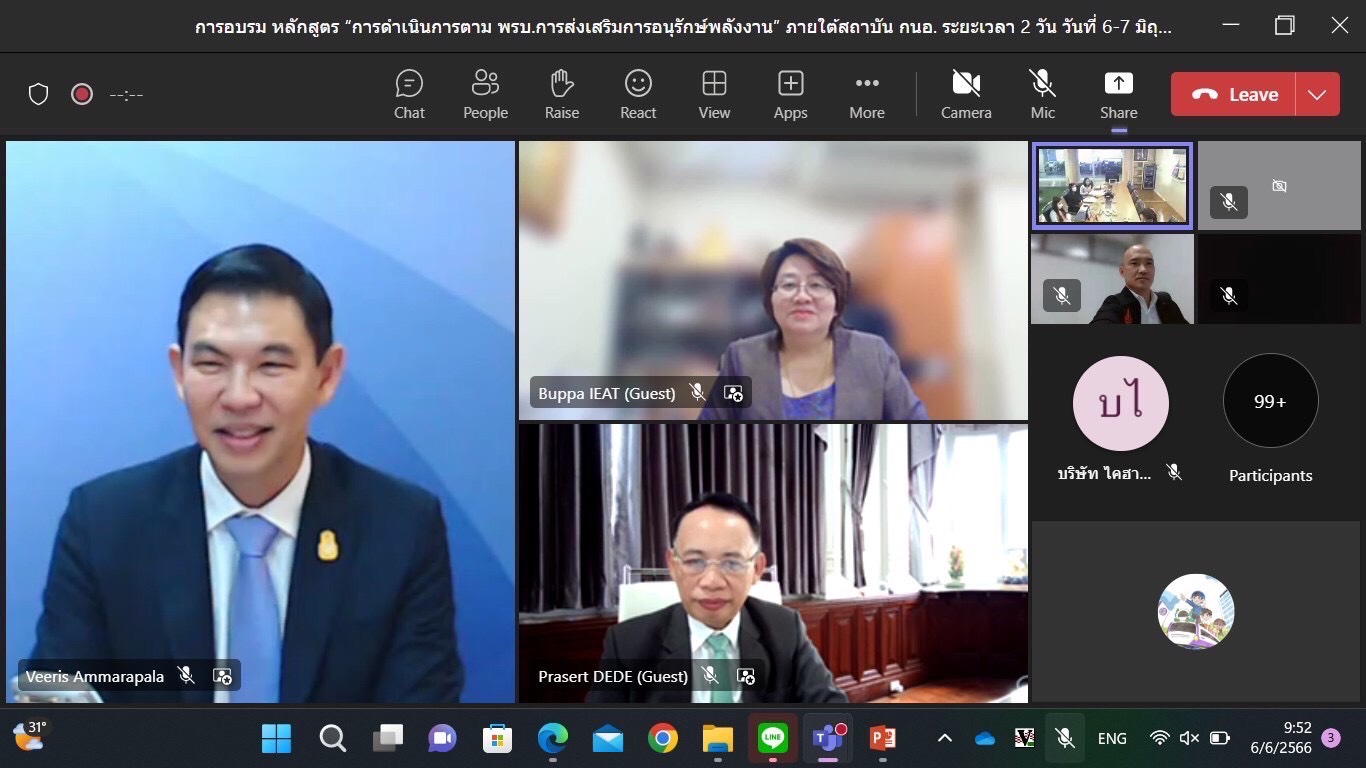The height and width of the screenshot is (768, 1366).
Task: Click the ENG language indicator
Action: tap(1112, 738)
